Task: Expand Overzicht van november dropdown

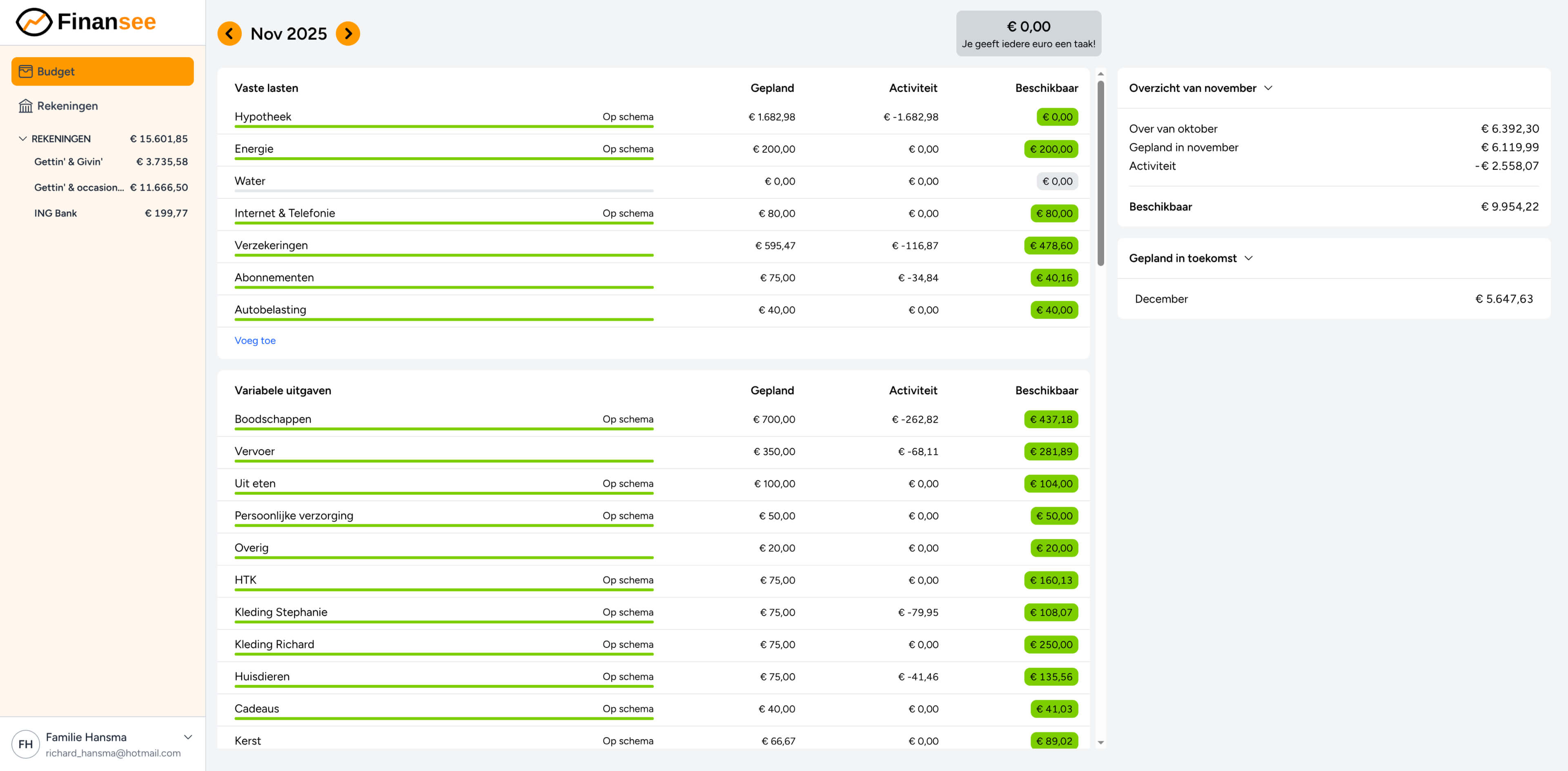Action: tap(1269, 88)
